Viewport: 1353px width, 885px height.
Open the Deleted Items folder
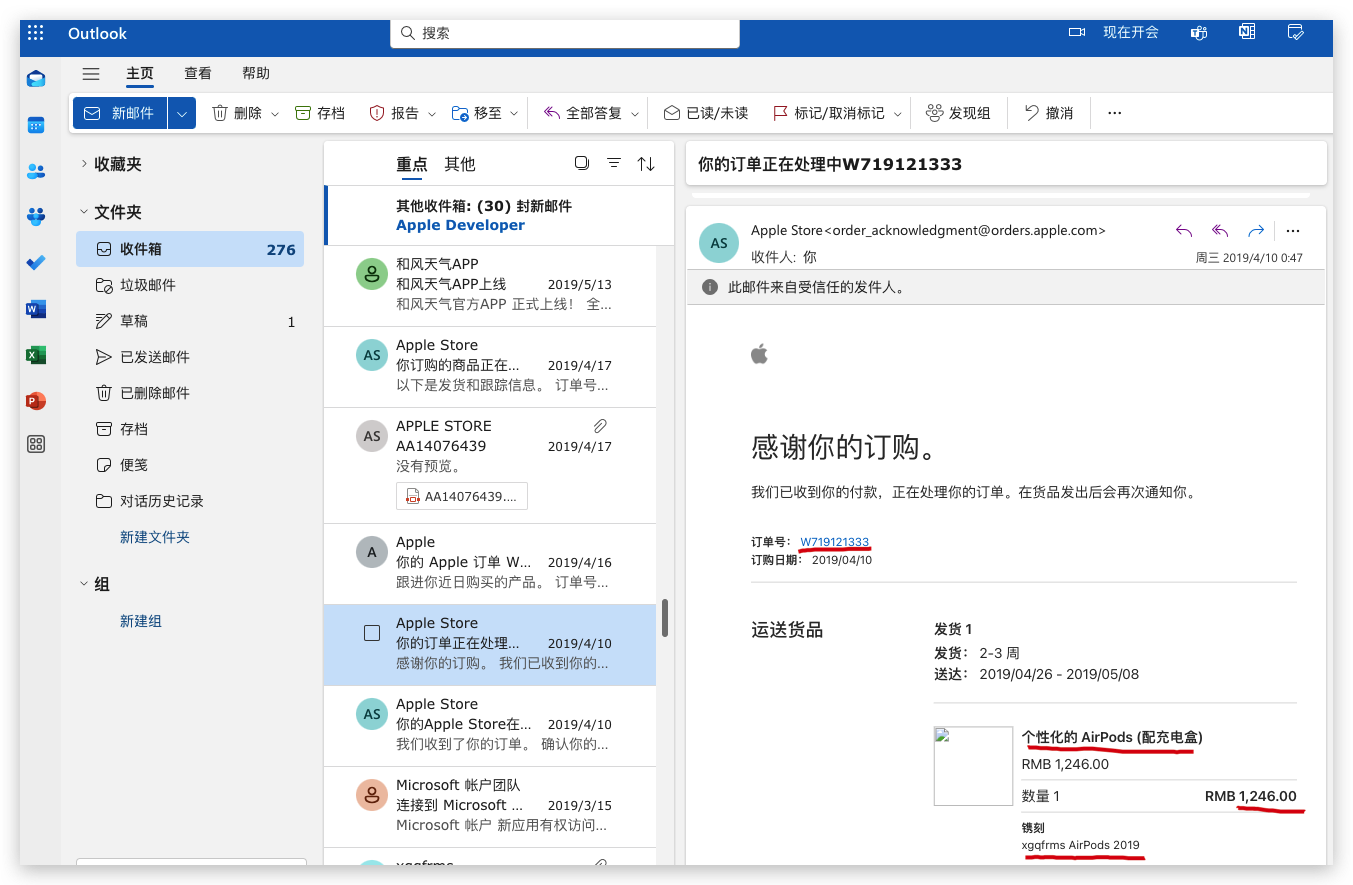click(190, 393)
